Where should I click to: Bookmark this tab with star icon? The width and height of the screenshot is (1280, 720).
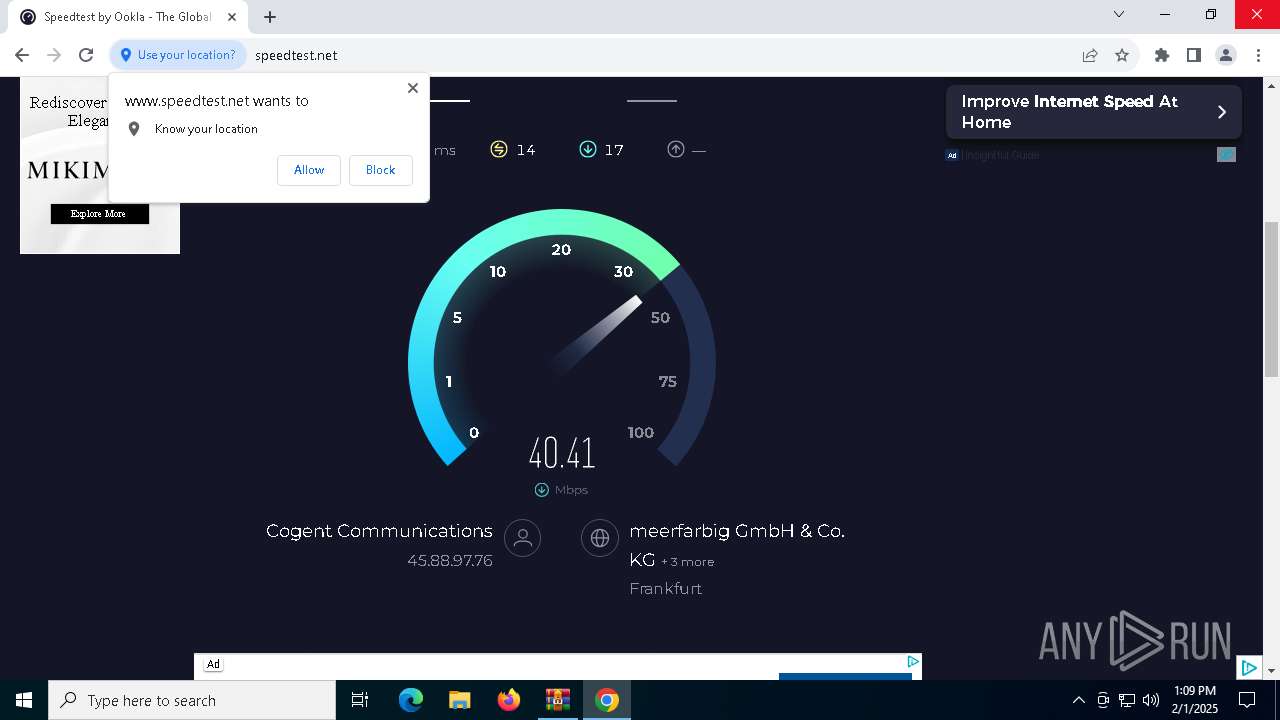click(1122, 55)
